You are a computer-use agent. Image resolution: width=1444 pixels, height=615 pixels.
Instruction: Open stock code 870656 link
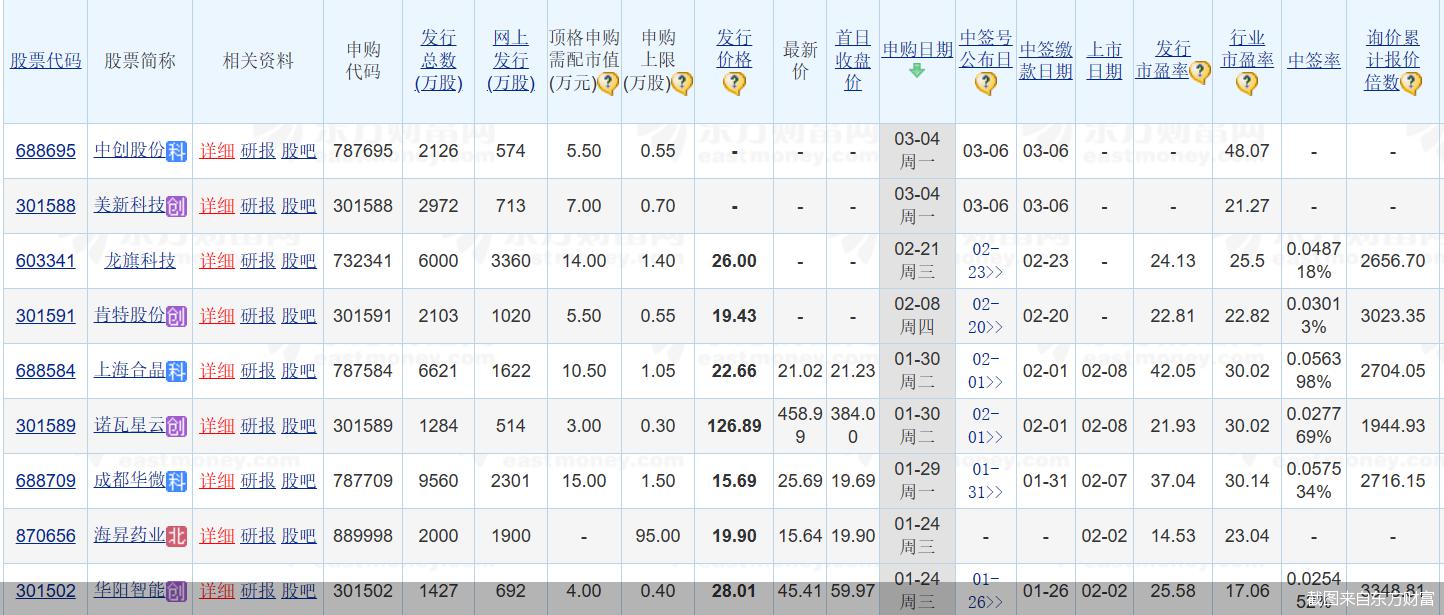point(46,536)
